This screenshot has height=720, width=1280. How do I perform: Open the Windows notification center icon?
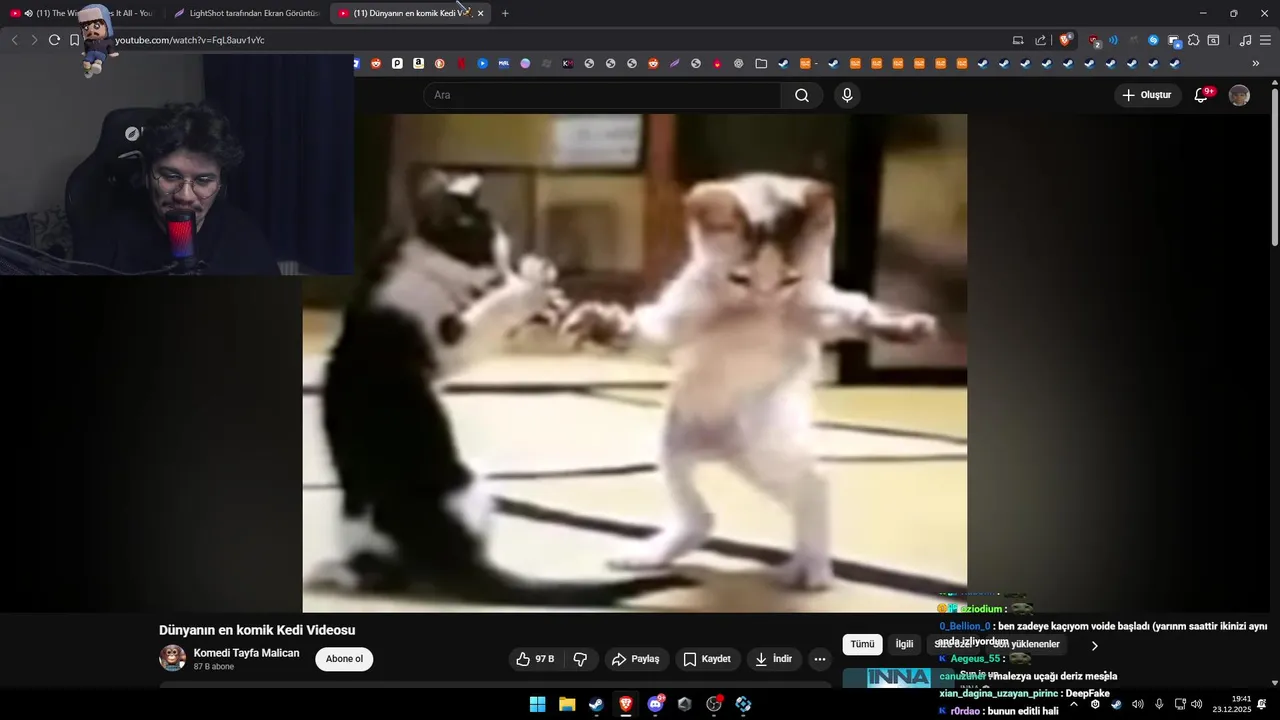coord(1262,704)
